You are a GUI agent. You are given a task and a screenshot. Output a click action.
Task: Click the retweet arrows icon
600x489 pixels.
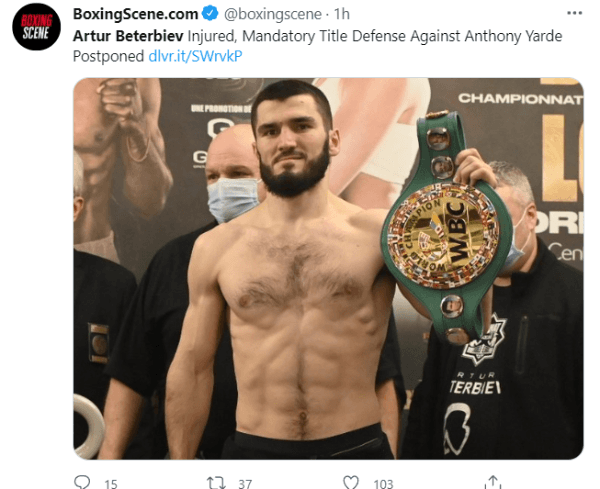tap(217, 482)
